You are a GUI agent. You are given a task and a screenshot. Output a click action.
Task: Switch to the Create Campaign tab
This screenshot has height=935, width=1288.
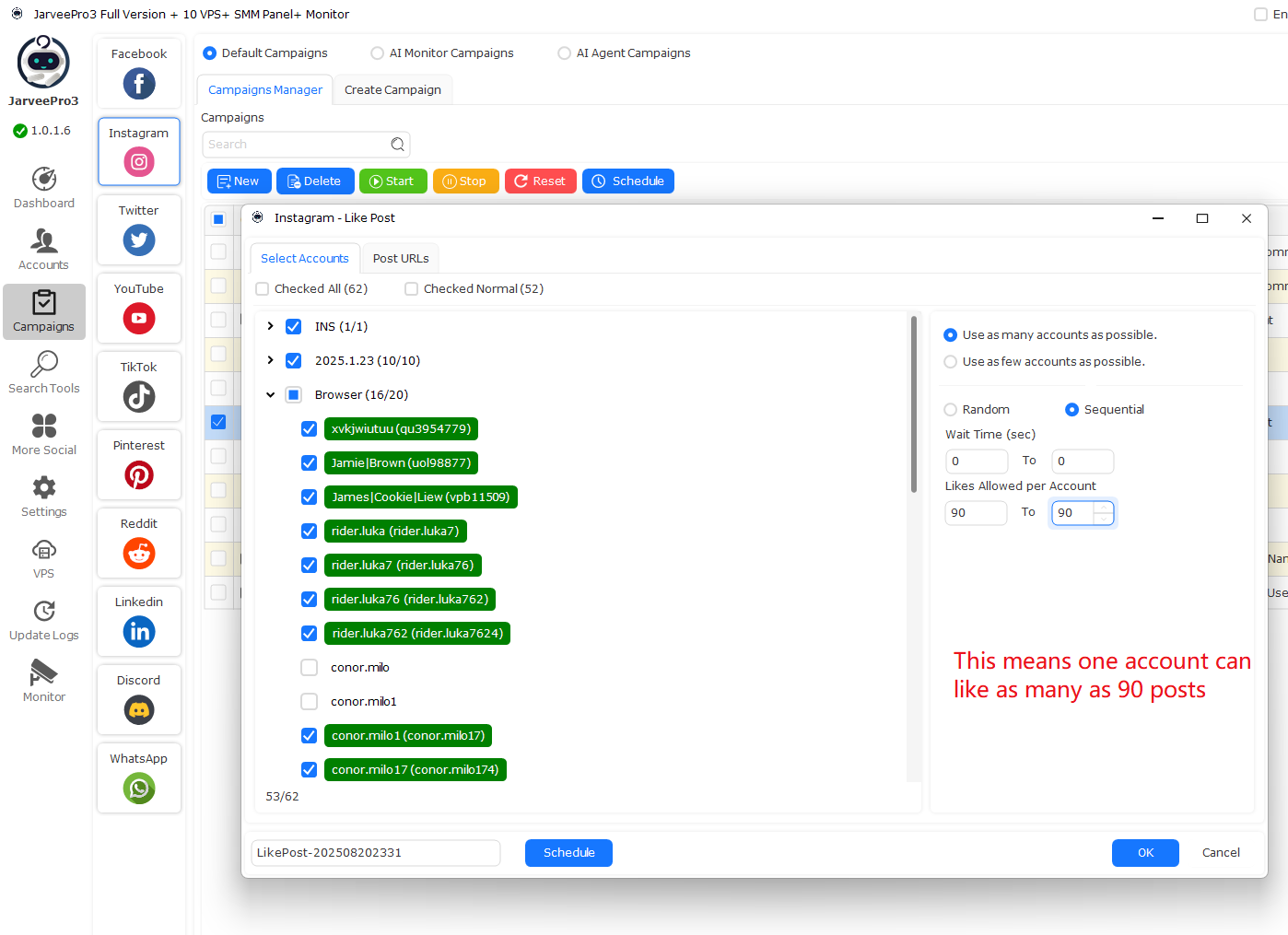click(392, 90)
